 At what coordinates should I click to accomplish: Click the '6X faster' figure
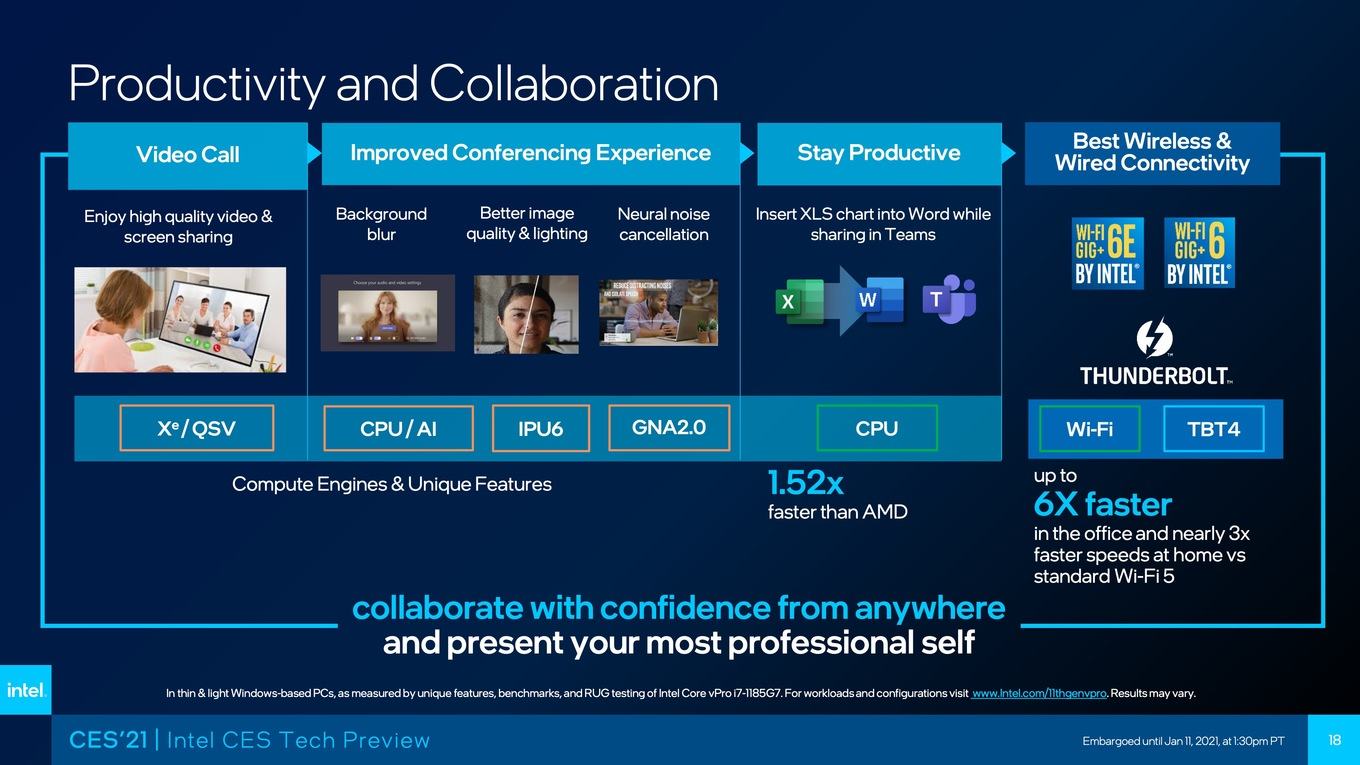point(1103,504)
